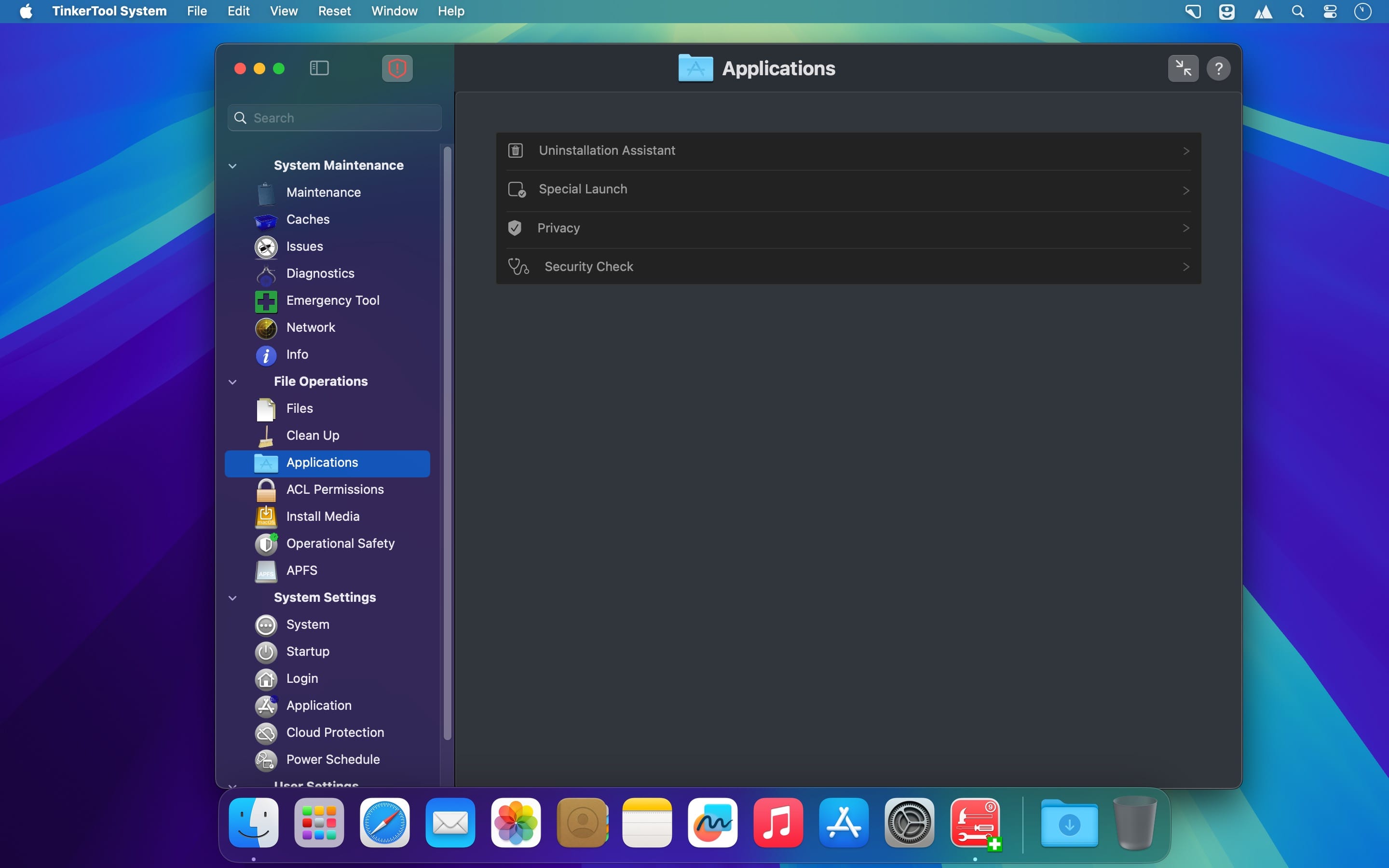Select the Caches sidebar item
Image resolution: width=1389 pixels, height=868 pixels.
point(308,219)
